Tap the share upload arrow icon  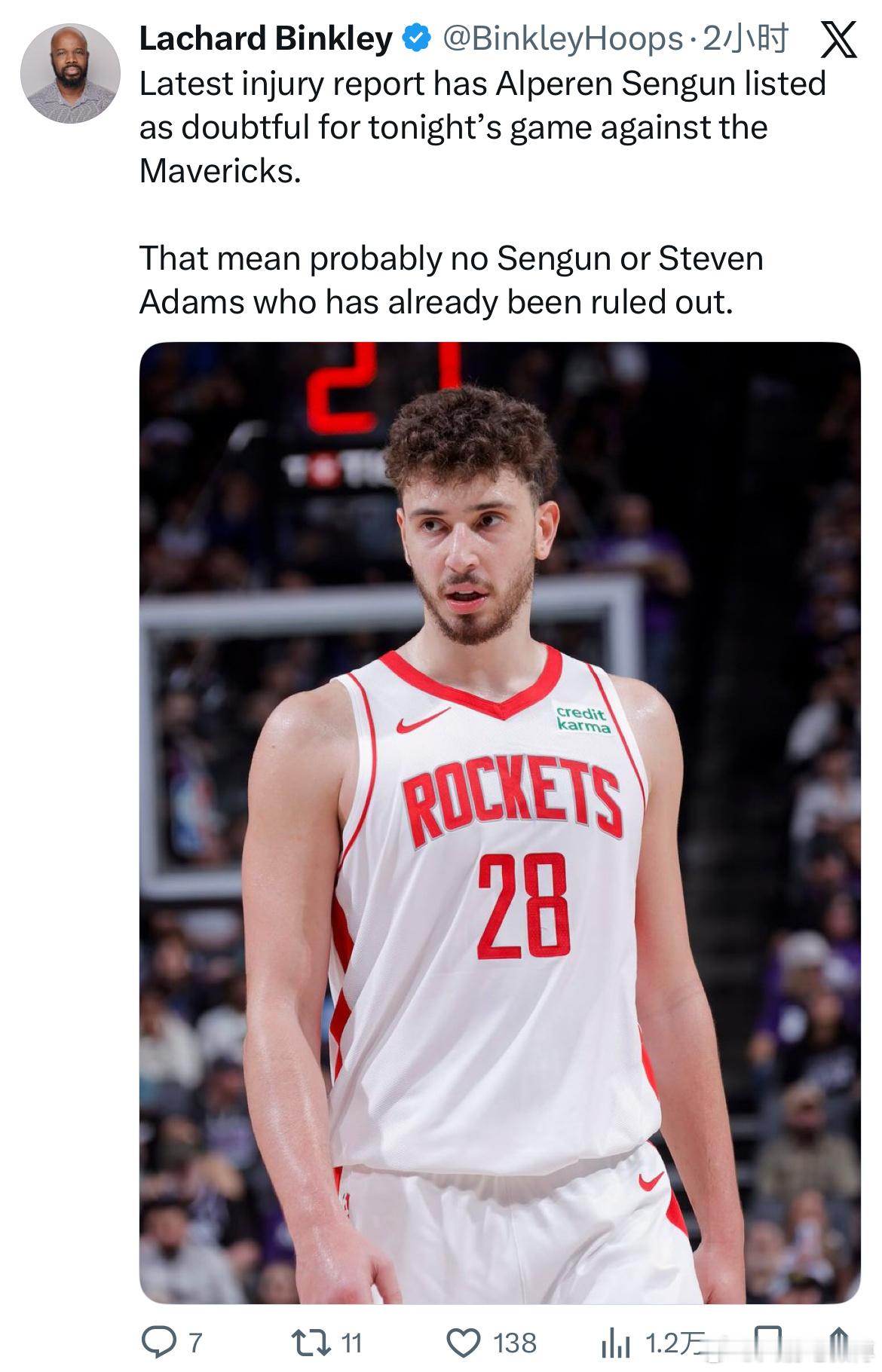click(x=839, y=1343)
